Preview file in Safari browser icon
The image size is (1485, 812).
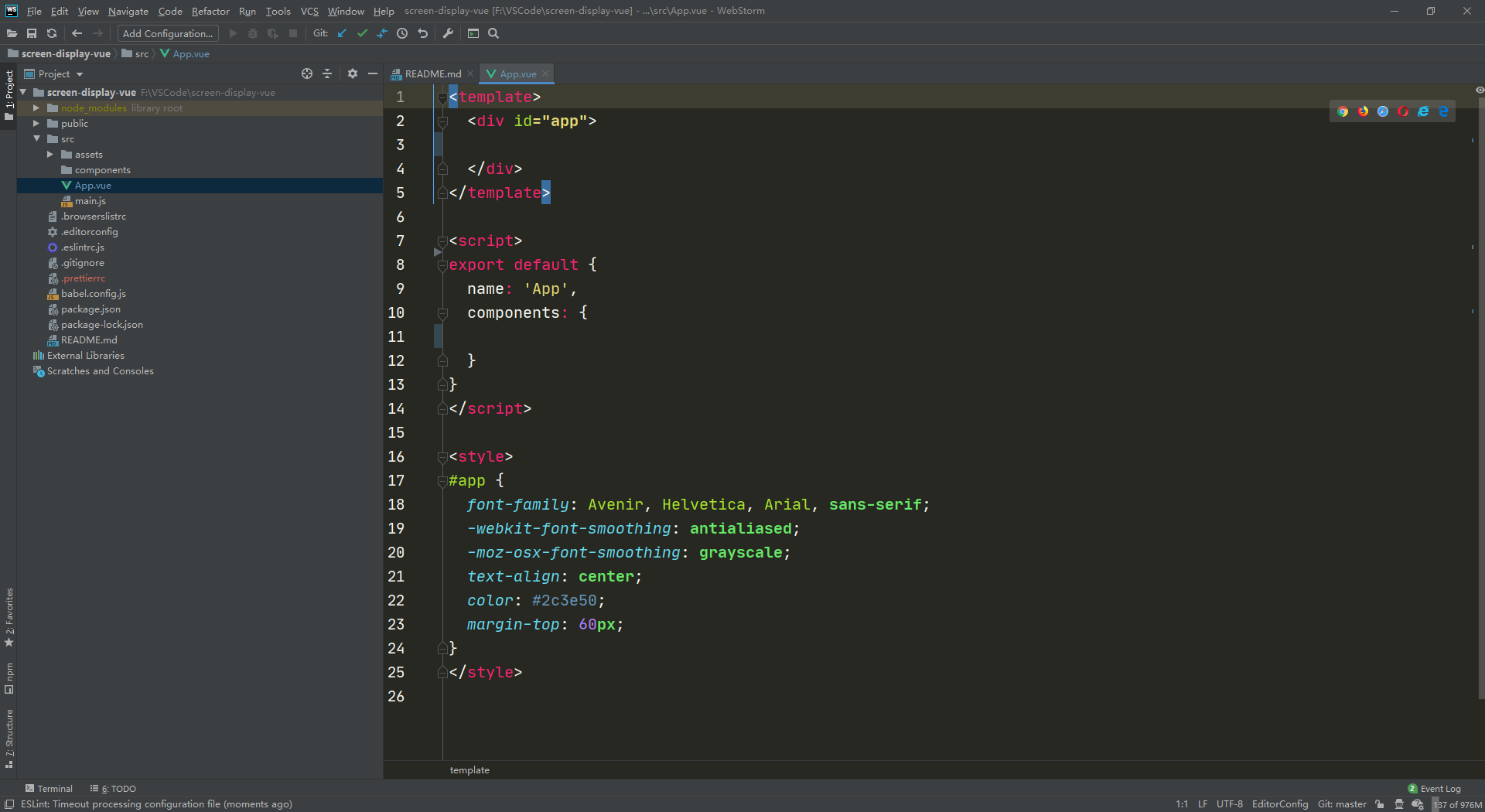[x=1383, y=111]
